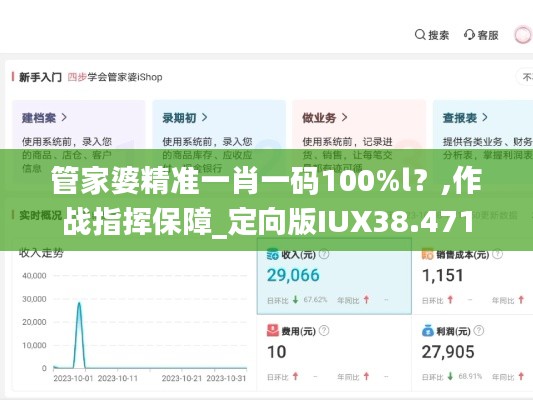Click the 实时概况 section title
Image resolution: width=533 pixels, height=400 pixels.
40,215
